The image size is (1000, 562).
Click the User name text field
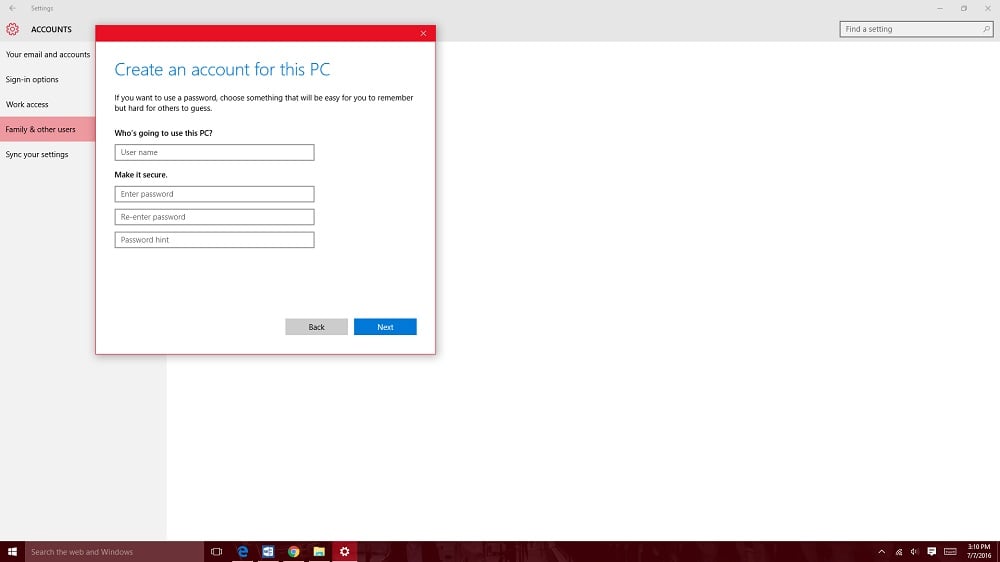pos(214,153)
